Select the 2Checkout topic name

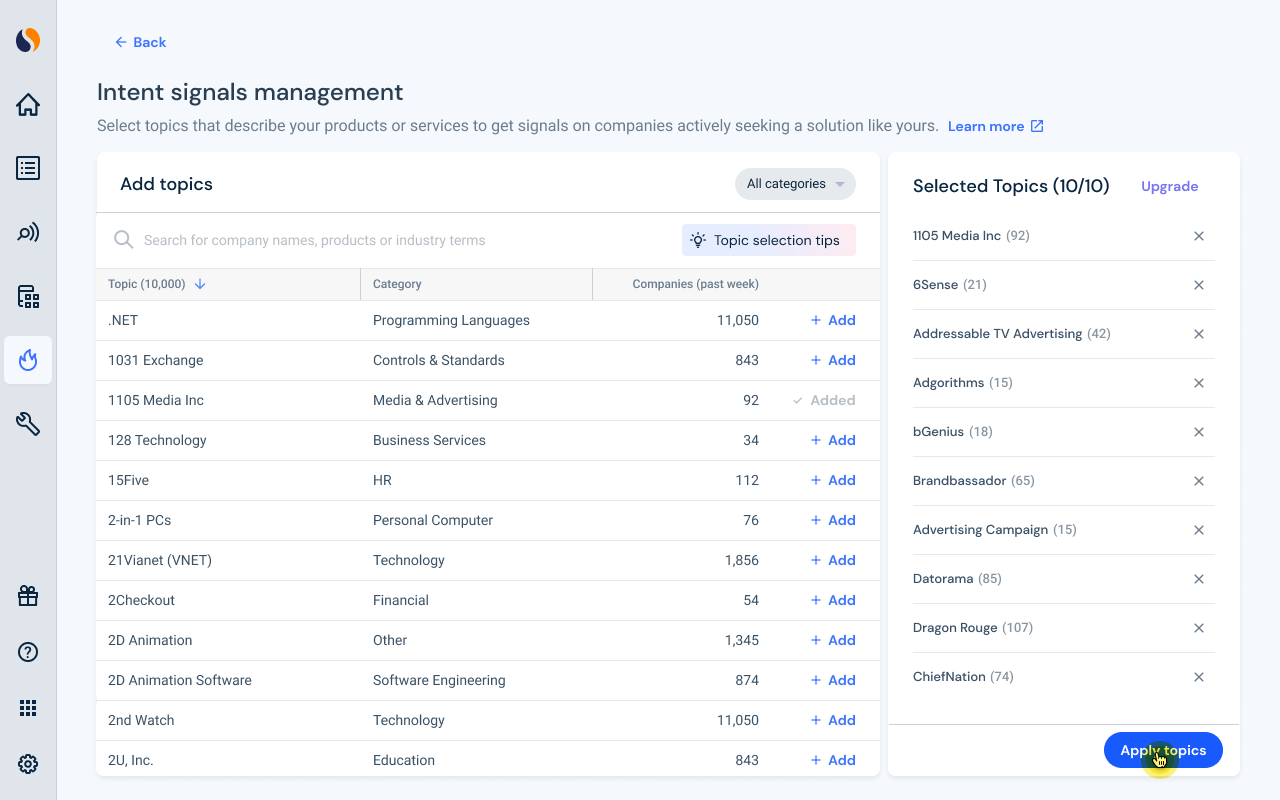pos(141,600)
